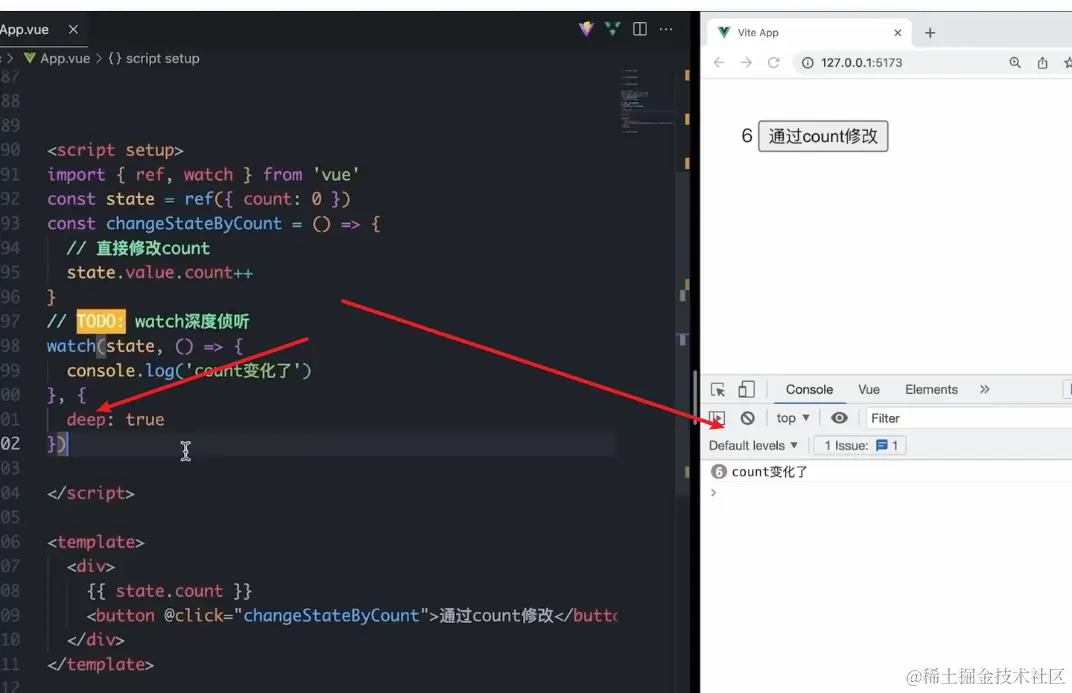The height and width of the screenshot is (693, 1072).
Task: Split the editor with split icon
Action: point(640,29)
